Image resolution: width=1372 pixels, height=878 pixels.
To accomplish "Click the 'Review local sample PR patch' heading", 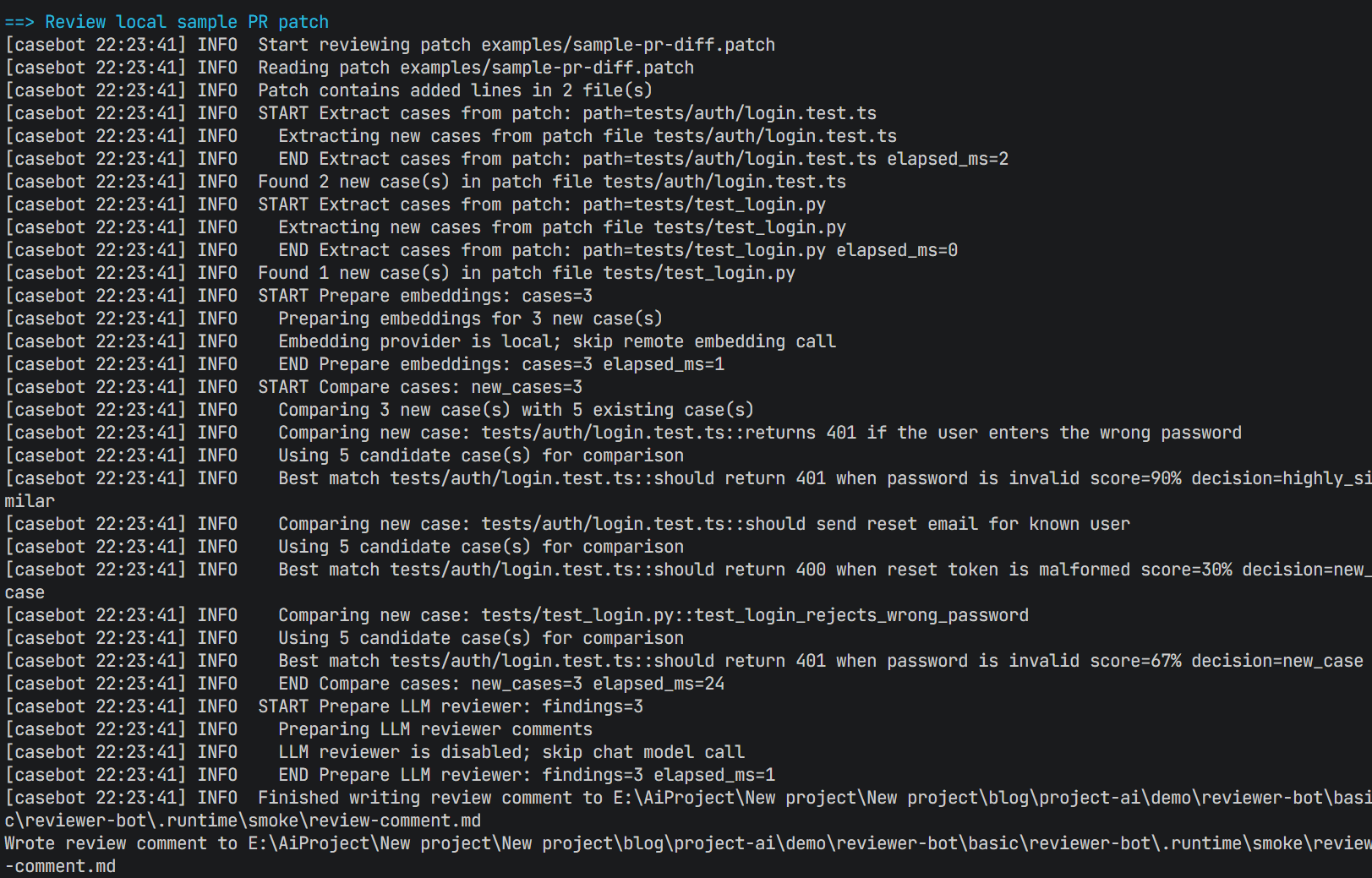I will click(187, 22).
